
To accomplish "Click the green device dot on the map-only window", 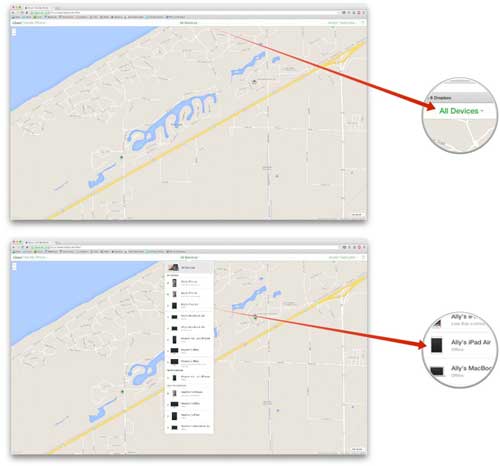I will [122, 157].
